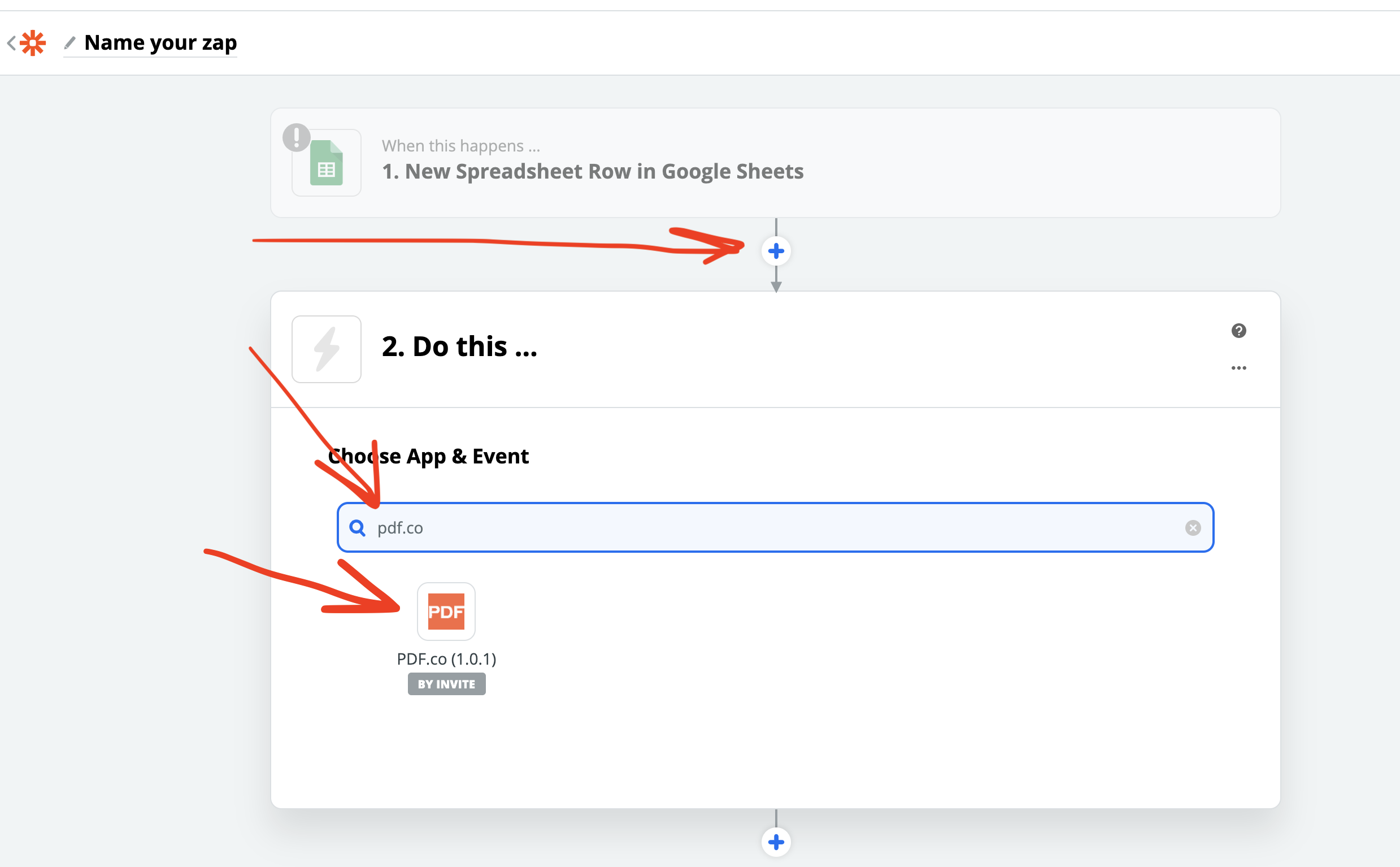Click the 'When this happens ...' label

click(x=461, y=146)
